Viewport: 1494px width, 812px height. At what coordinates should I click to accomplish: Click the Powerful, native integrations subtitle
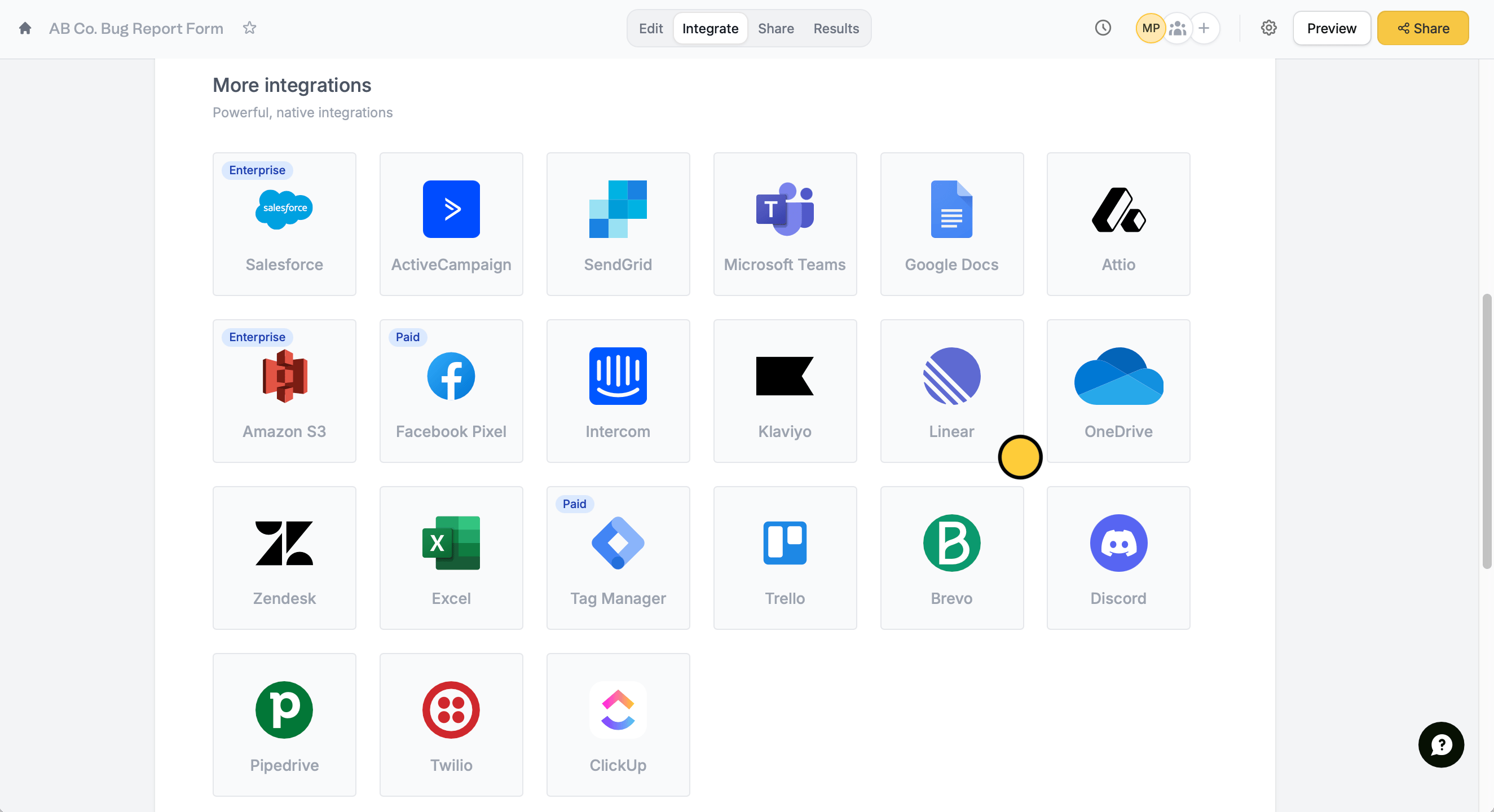click(303, 113)
